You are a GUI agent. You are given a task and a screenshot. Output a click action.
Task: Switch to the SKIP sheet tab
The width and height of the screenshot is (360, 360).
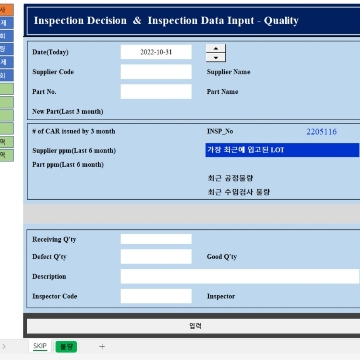point(40,346)
